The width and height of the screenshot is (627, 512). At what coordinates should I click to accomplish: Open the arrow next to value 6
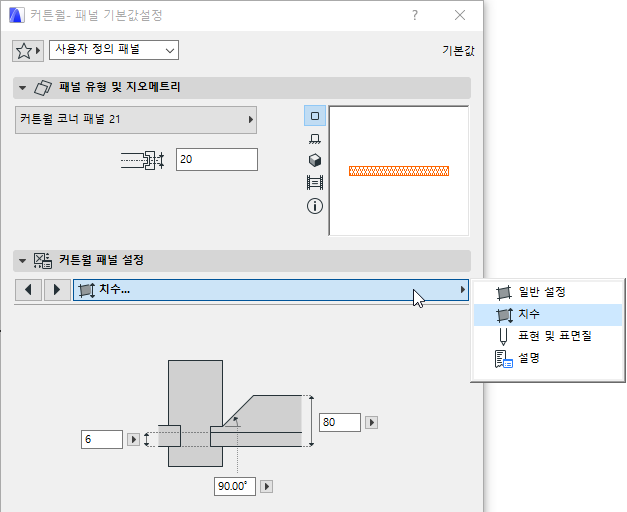pyautogui.click(x=133, y=440)
